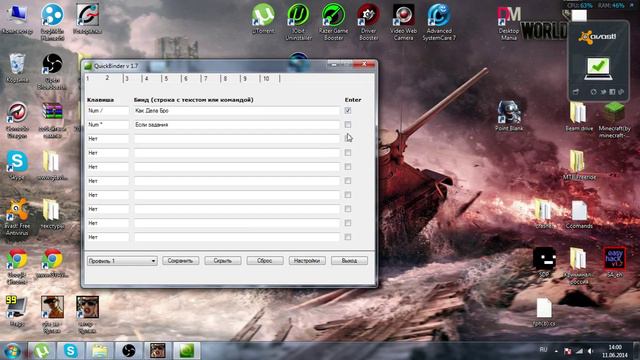Tick the Enter checkbox in fourth row
Image resolution: width=640 pixels, height=360 pixels.
(348, 153)
